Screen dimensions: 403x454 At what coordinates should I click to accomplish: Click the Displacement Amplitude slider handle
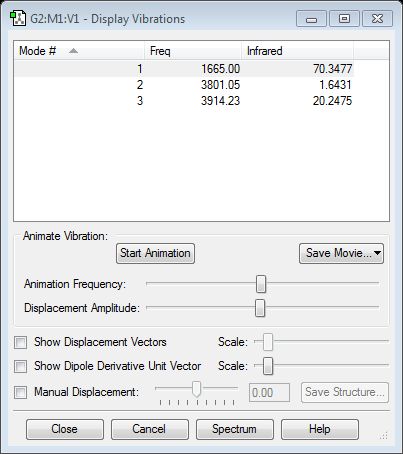coord(260,308)
